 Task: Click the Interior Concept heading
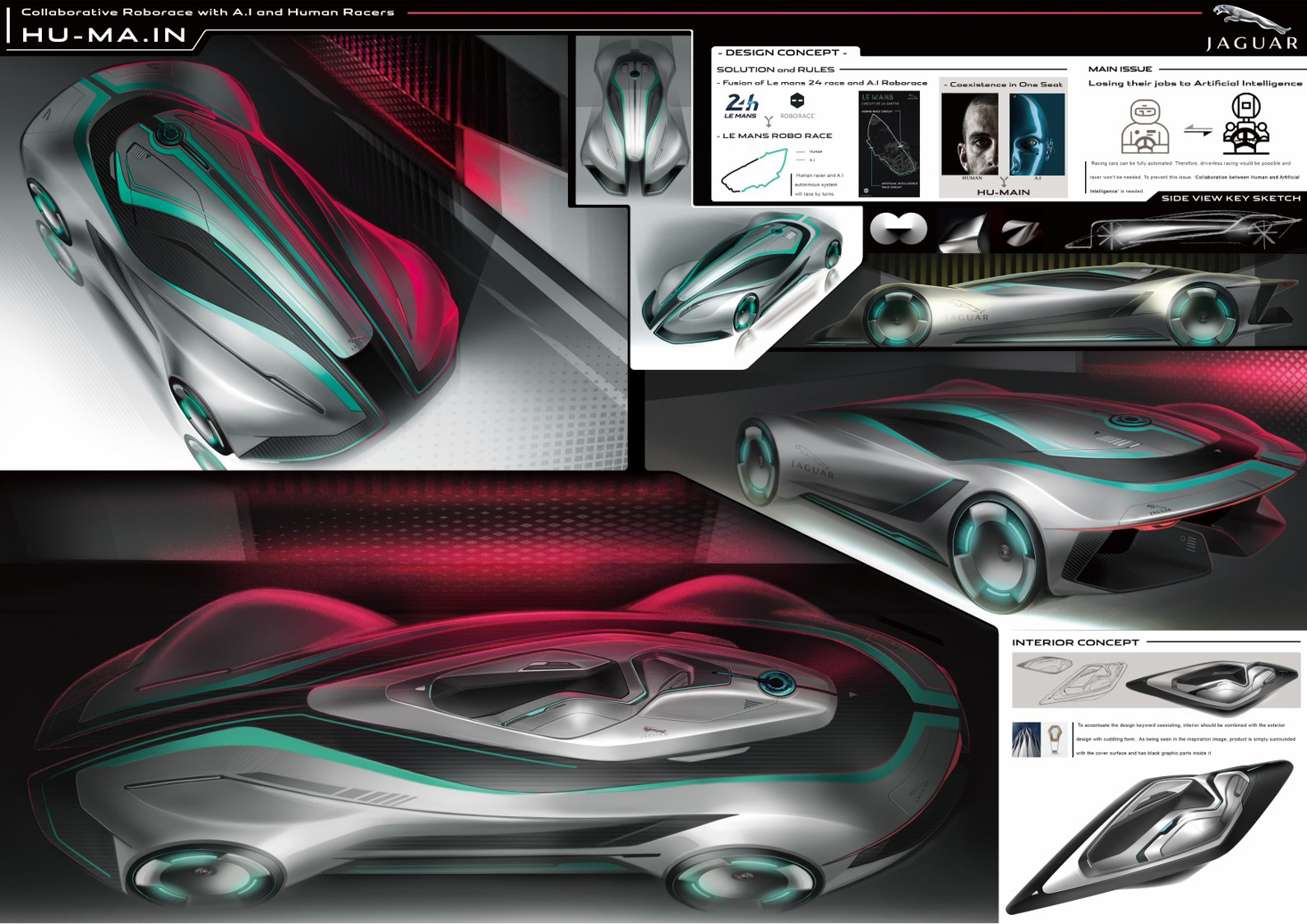(x=1075, y=642)
